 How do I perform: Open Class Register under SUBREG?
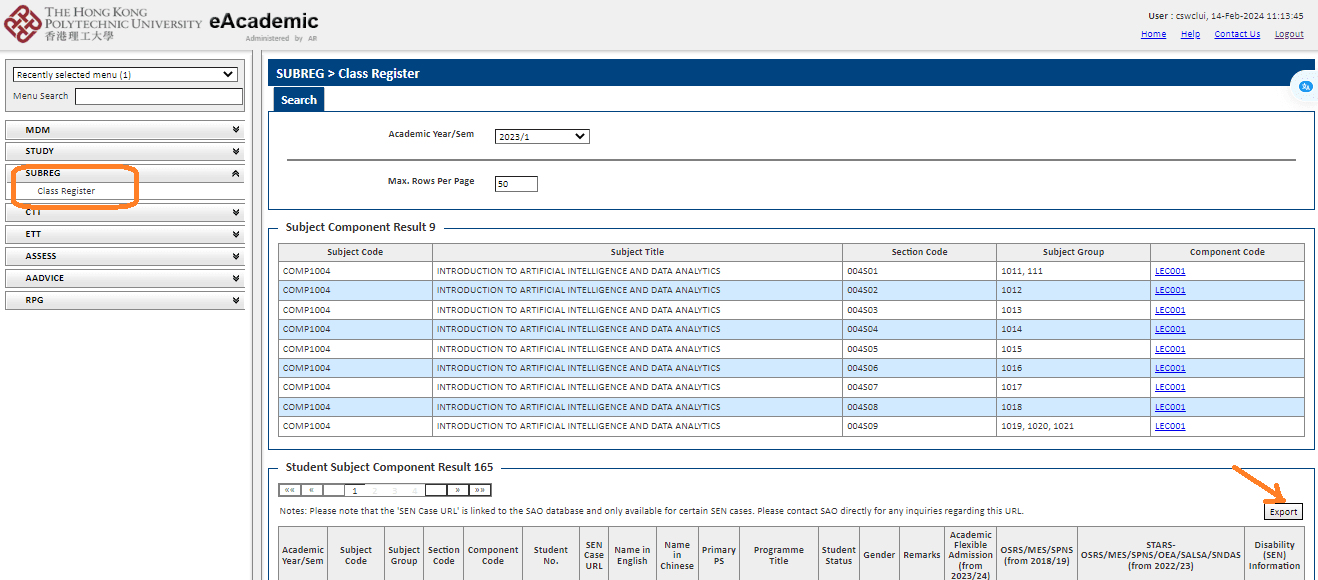click(x=66, y=191)
